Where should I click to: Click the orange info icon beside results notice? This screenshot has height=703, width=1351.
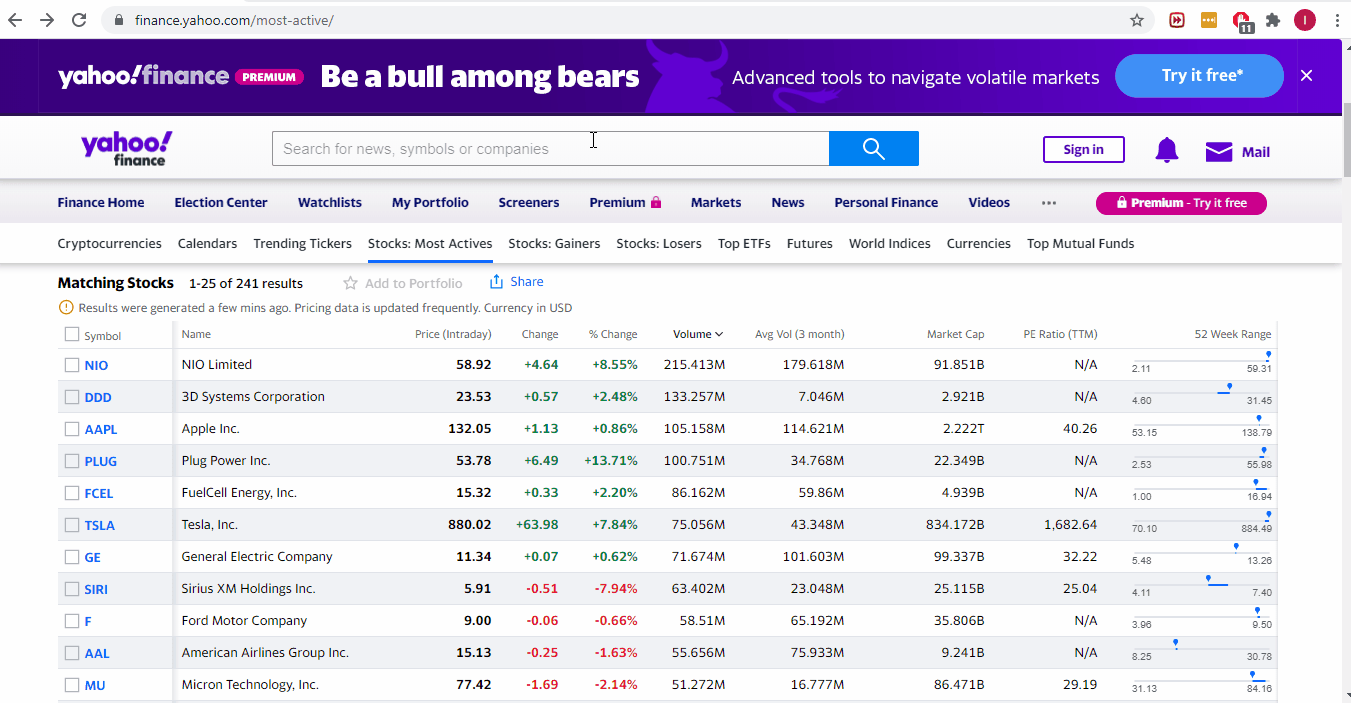pos(66,308)
